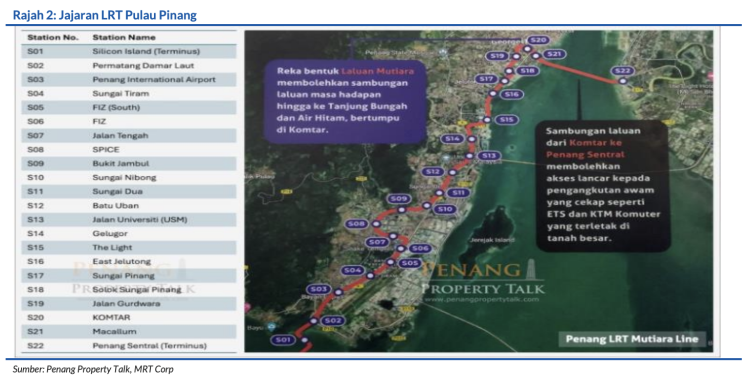Viewport: 750px width, 375px height.
Task: Select the S15 label on the map
Action: 507,120
